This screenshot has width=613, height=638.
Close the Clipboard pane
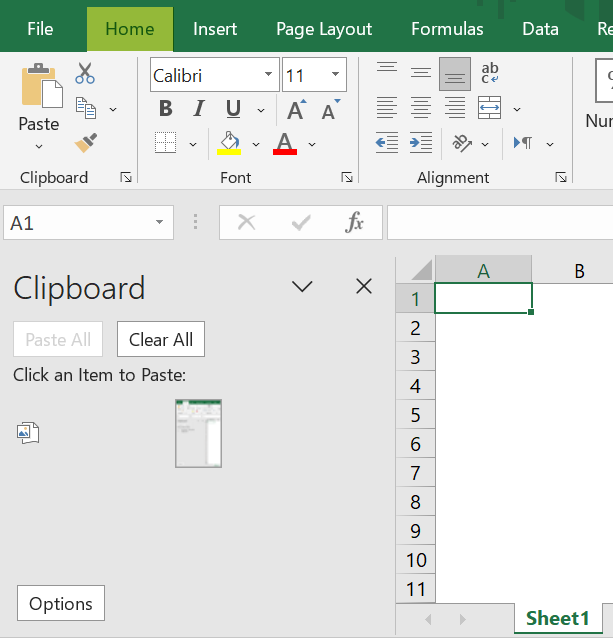pyautogui.click(x=364, y=286)
